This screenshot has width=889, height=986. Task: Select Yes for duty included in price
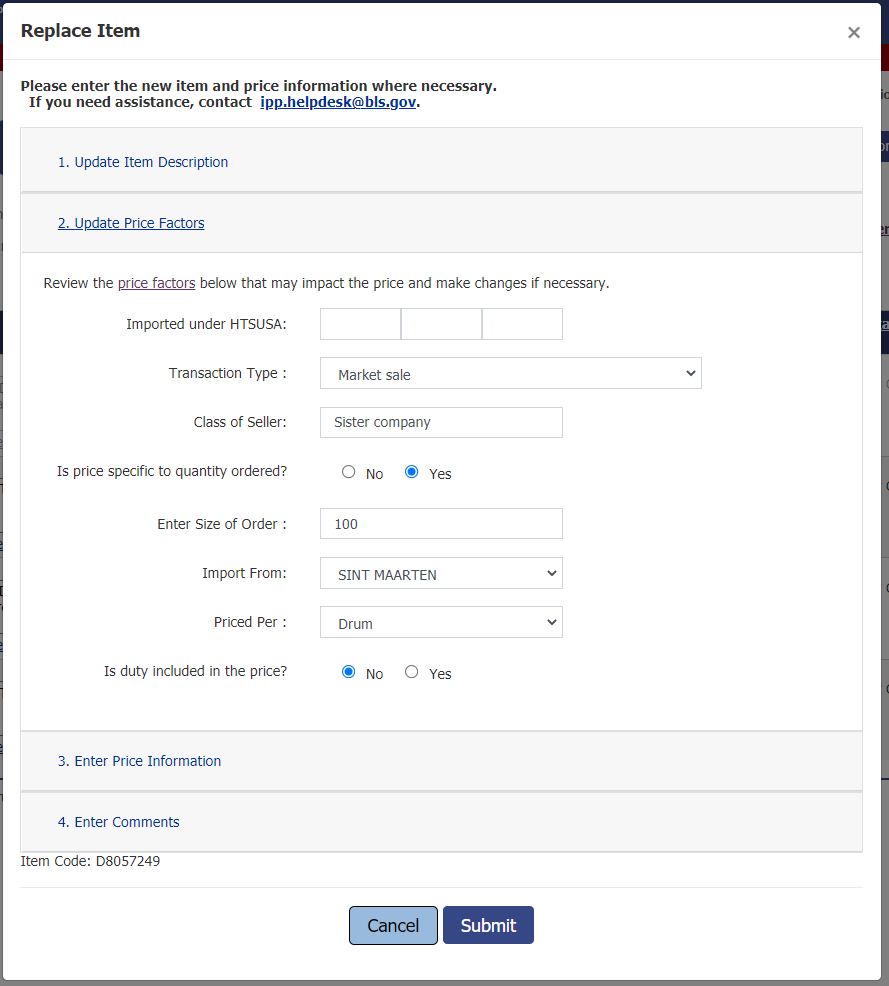pyautogui.click(x=412, y=672)
